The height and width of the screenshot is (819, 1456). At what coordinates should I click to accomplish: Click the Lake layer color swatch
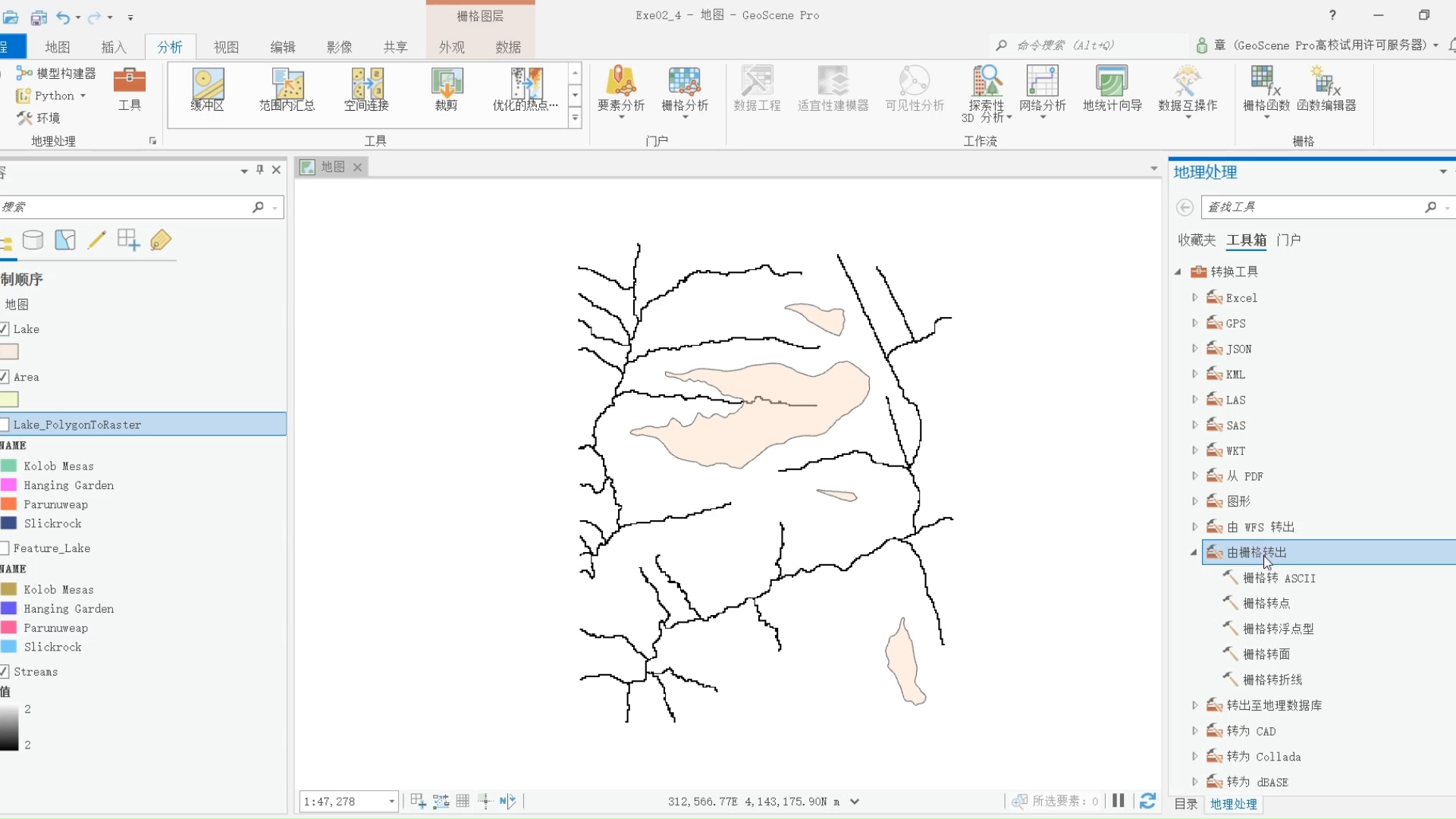pyautogui.click(x=9, y=352)
